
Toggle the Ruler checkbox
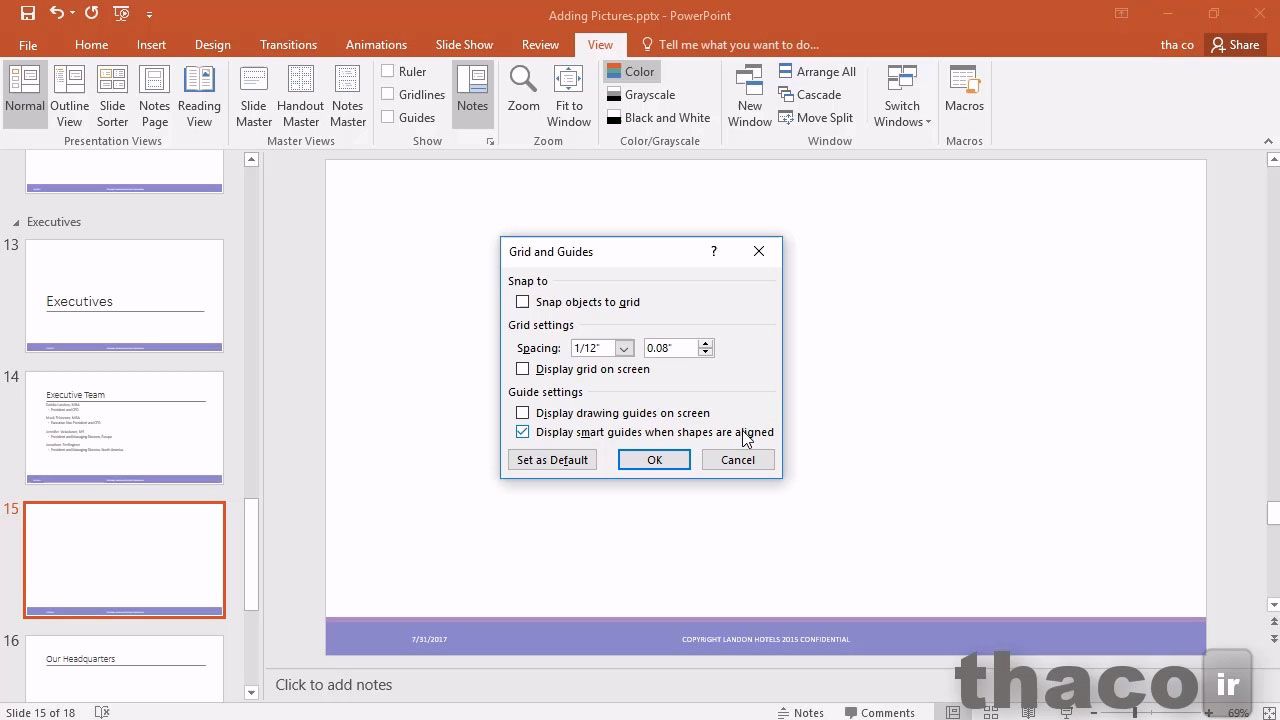[388, 72]
